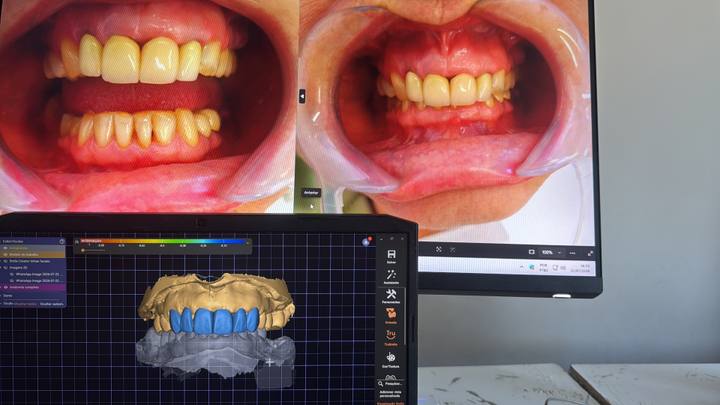Screen dimensions: 720x405
Task: Click the zoom-to-fit arrows icon in photo viewer
Action: click(x=439, y=249)
